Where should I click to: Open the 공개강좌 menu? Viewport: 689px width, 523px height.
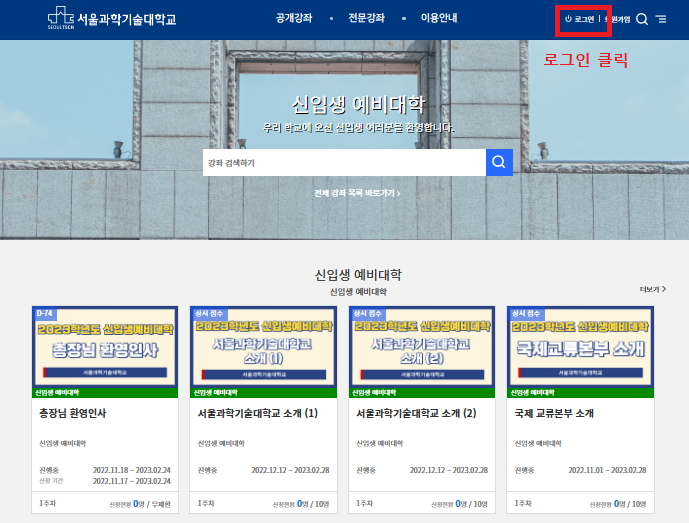(294, 18)
